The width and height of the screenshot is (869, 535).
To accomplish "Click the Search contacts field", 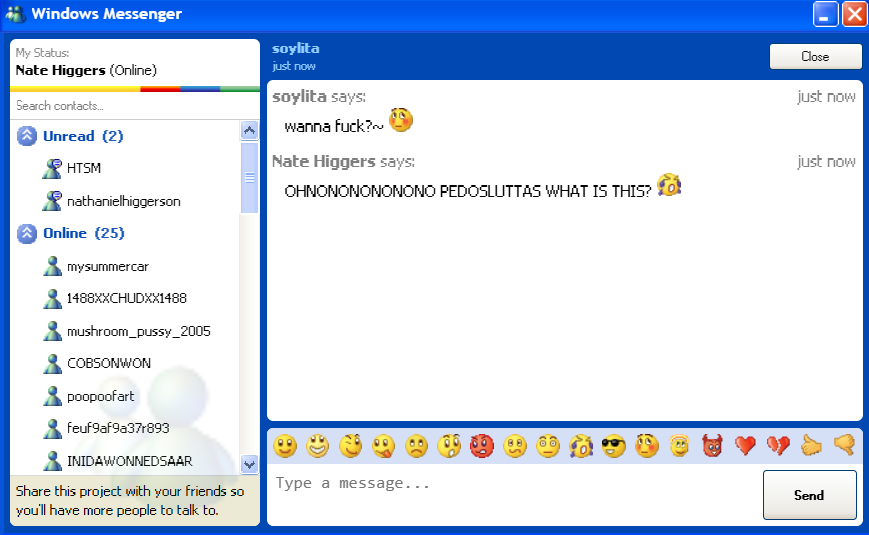I will 135,105.
